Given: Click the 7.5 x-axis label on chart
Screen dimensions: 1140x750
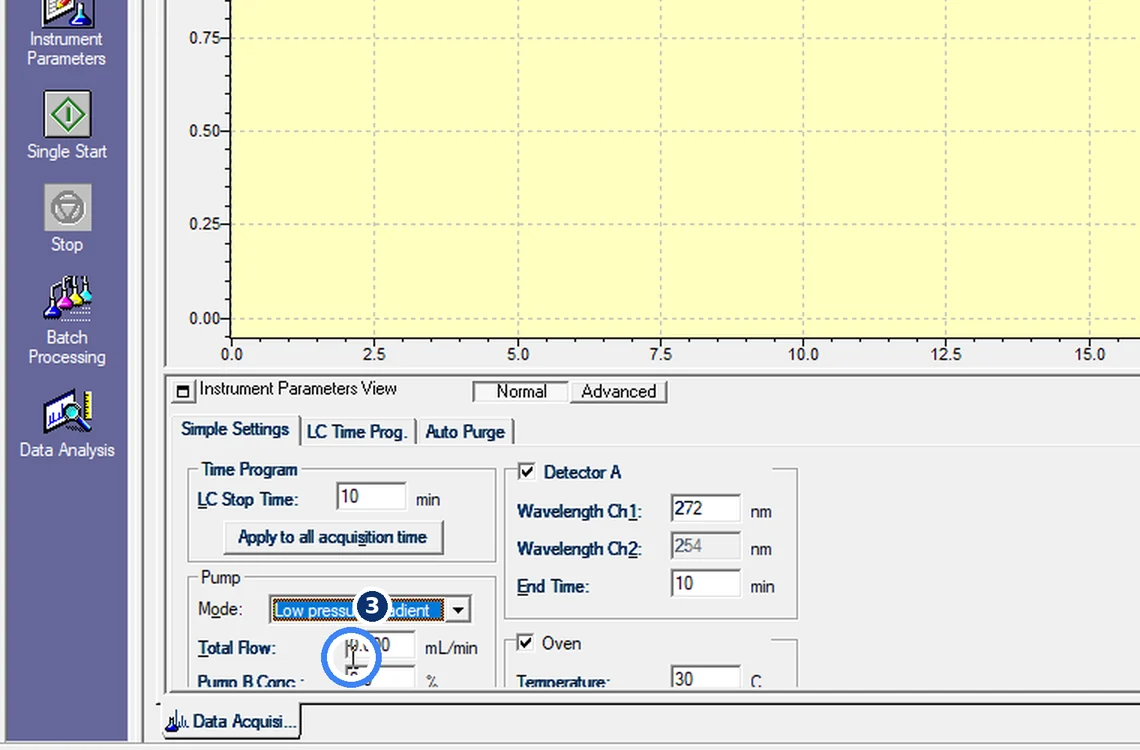Looking at the screenshot, I should click(x=660, y=355).
